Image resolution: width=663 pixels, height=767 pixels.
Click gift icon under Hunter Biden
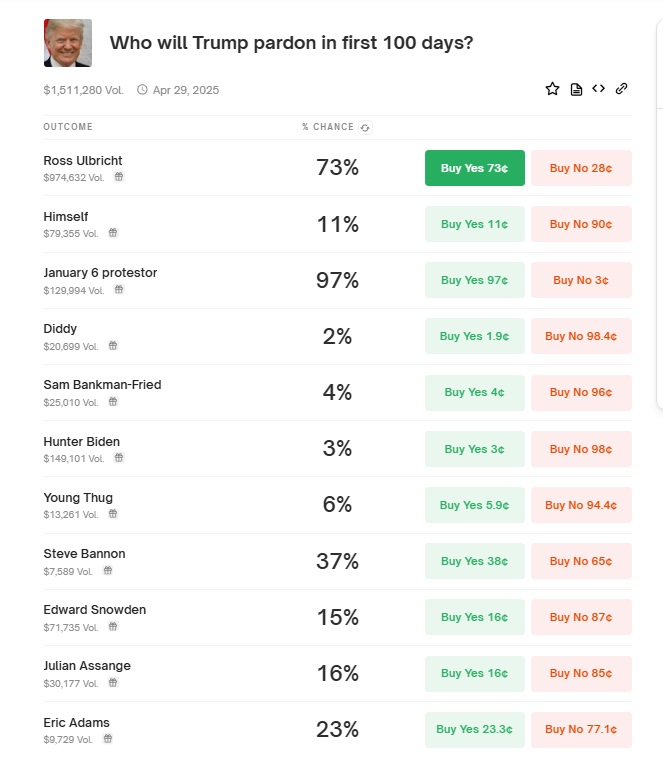click(119, 458)
